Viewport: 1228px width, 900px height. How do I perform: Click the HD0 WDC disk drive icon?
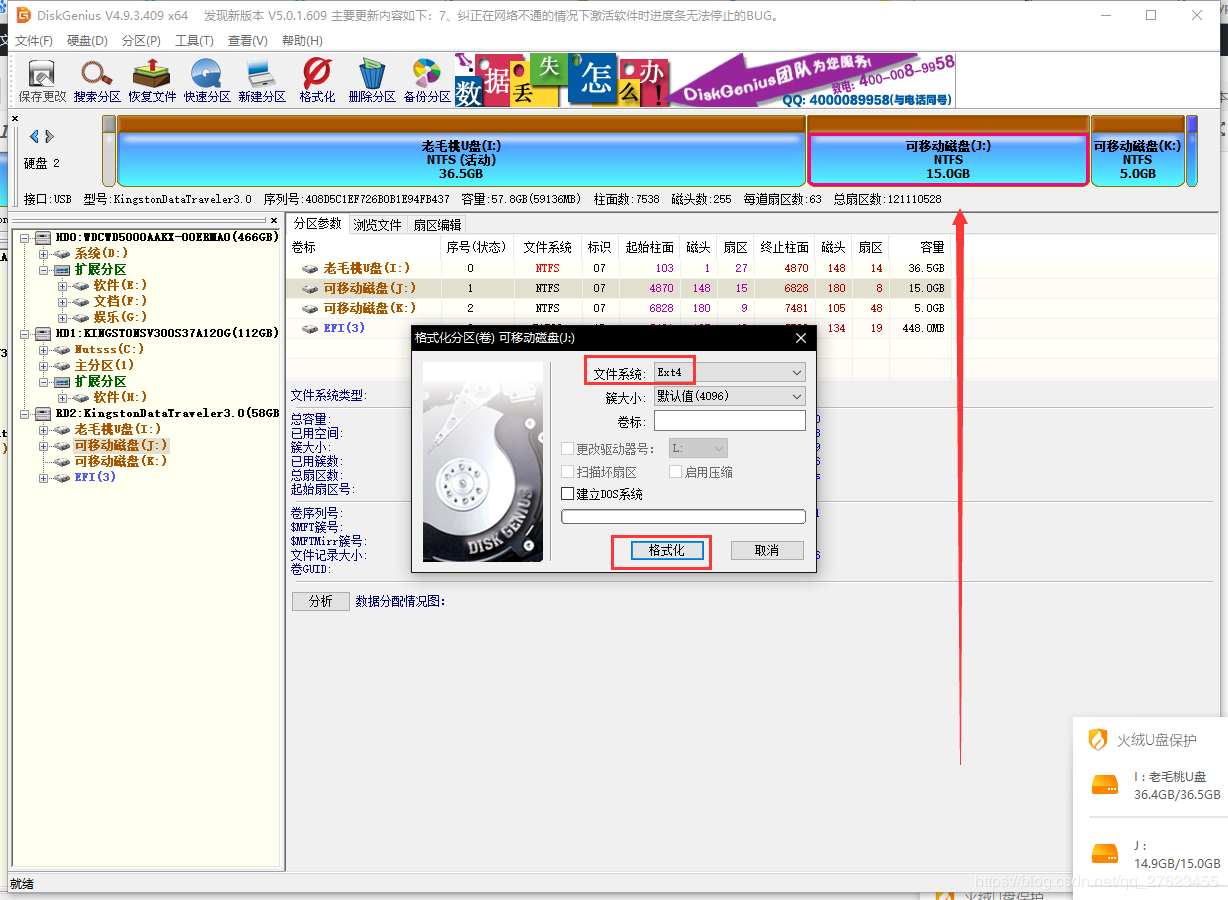tap(42, 237)
